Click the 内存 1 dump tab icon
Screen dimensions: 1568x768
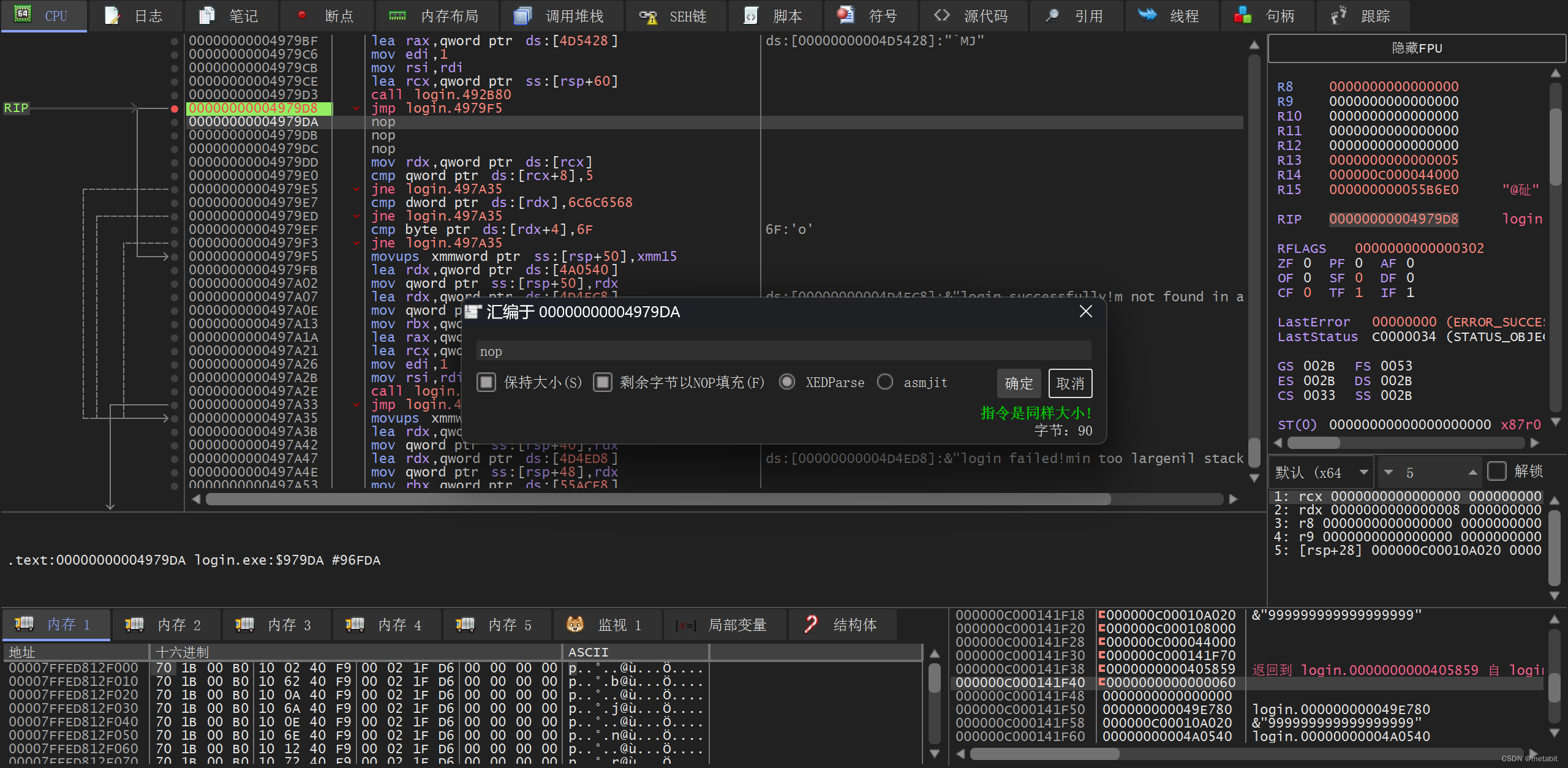pyautogui.click(x=24, y=624)
